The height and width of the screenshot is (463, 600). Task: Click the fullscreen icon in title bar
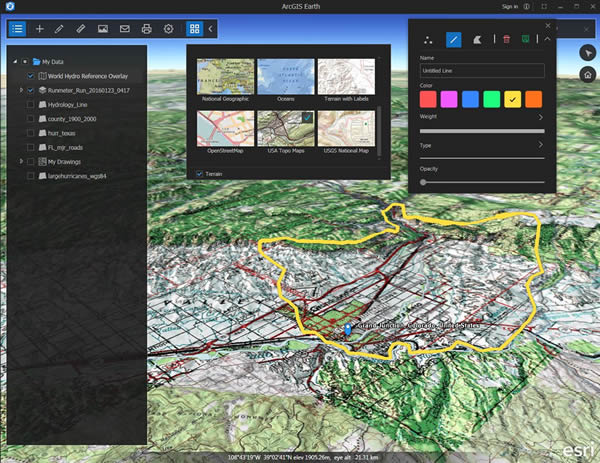tap(544, 7)
